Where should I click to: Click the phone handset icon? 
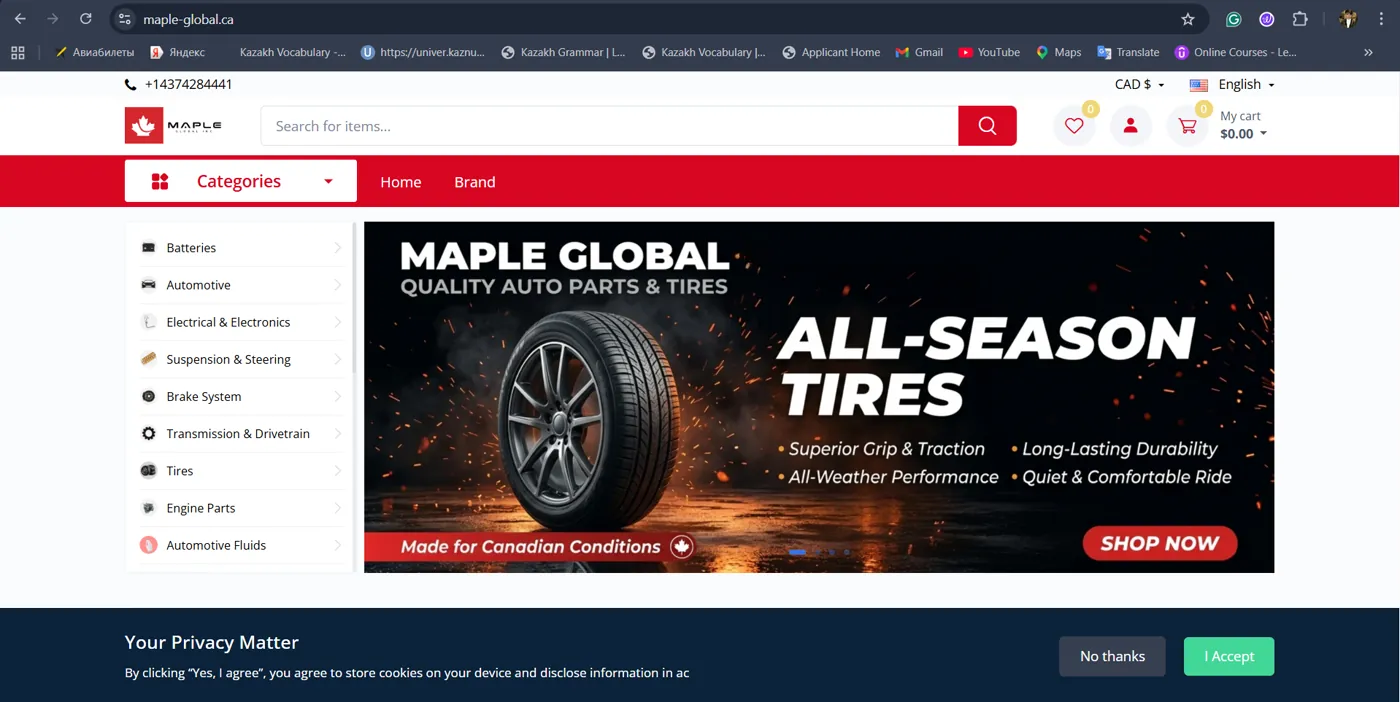coord(131,85)
